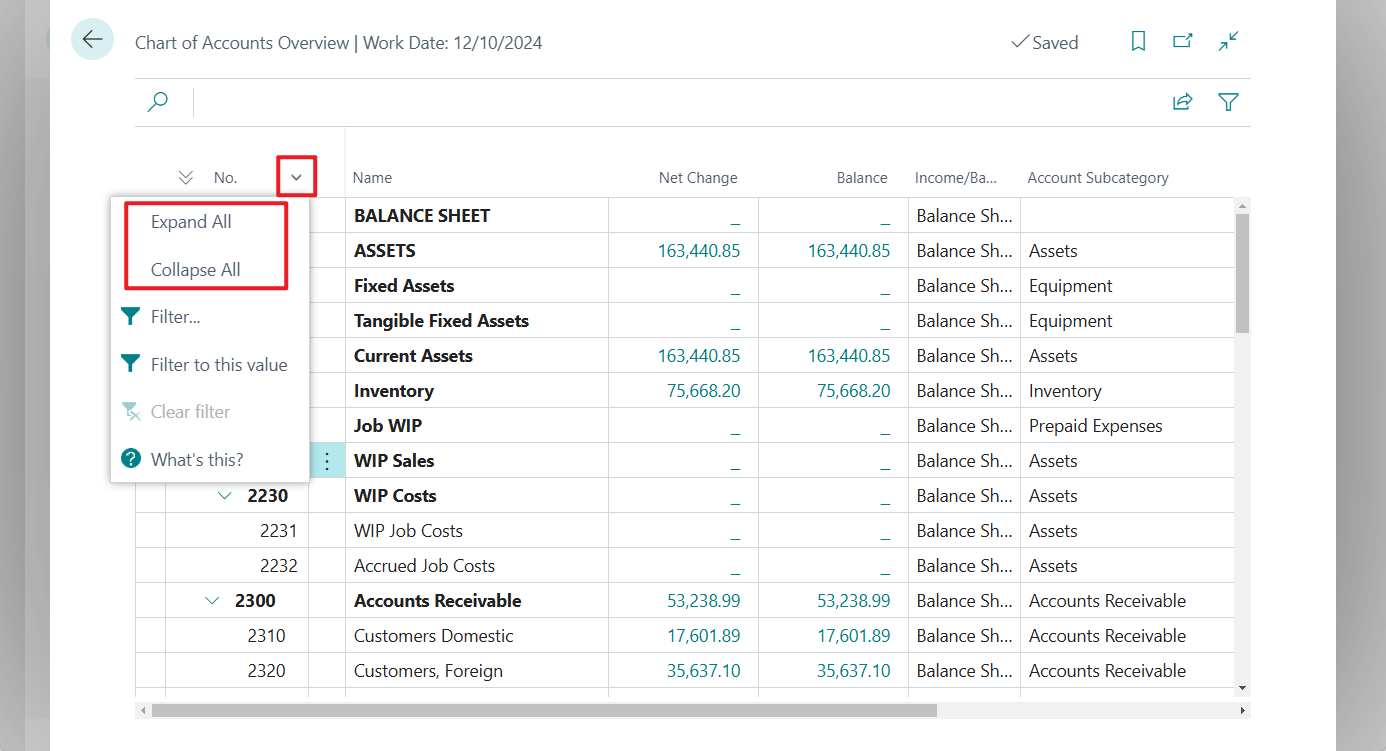Image resolution: width=1386 pixels, height=751 pixels.
Task: Click the Saved checkmark indicator
Action: tap(1044, 42)
